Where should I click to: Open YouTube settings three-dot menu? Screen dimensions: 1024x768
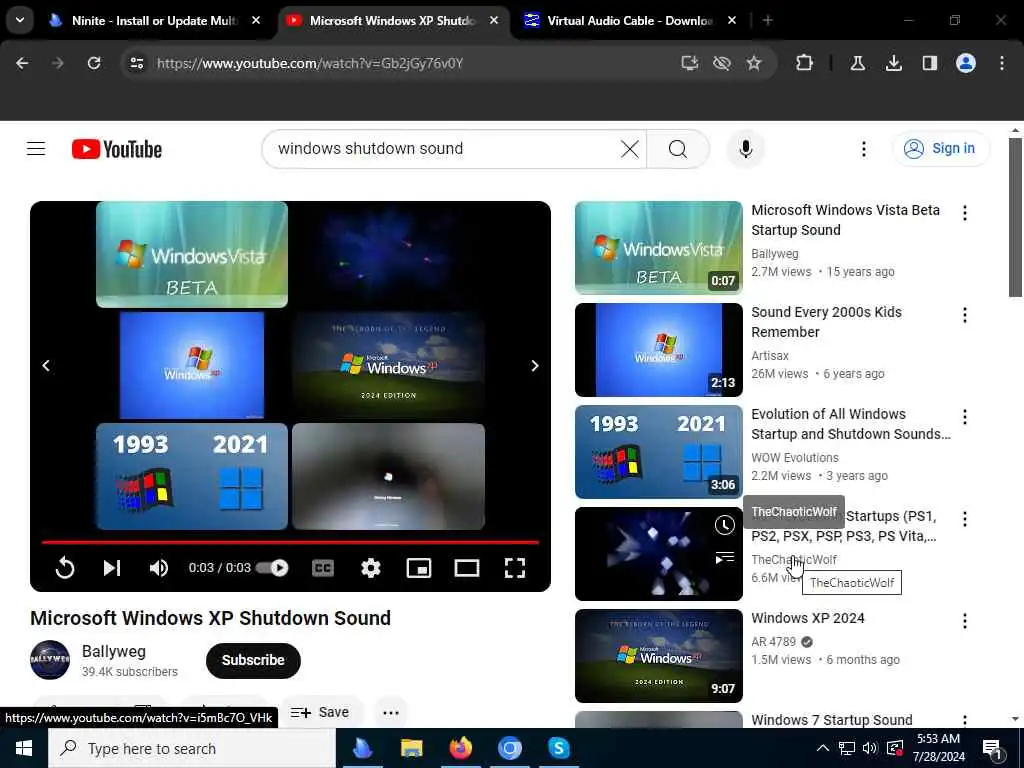863,149
